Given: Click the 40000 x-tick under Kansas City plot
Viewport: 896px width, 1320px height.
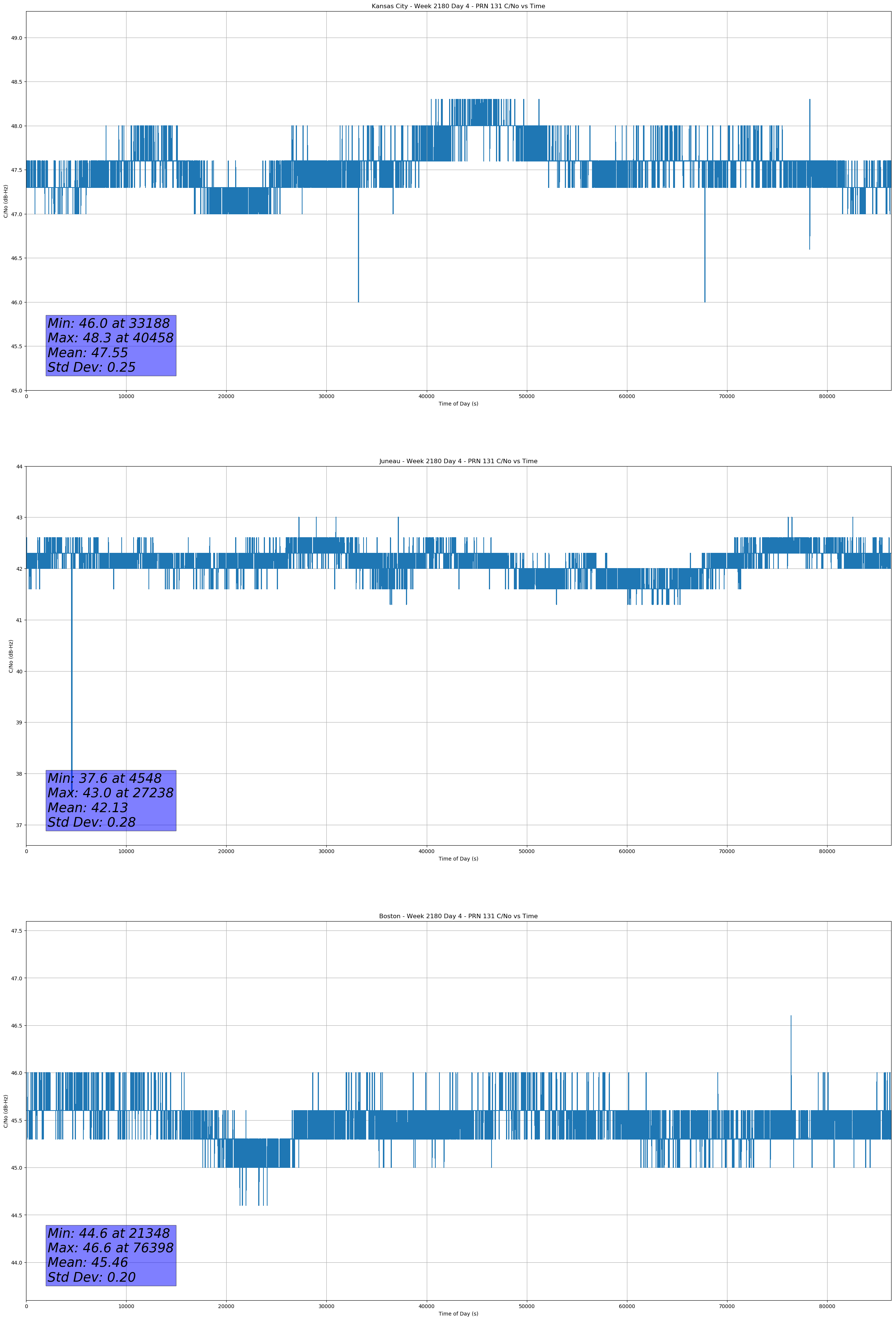Looking at the screenshot, I should click(x=426, y=397).
